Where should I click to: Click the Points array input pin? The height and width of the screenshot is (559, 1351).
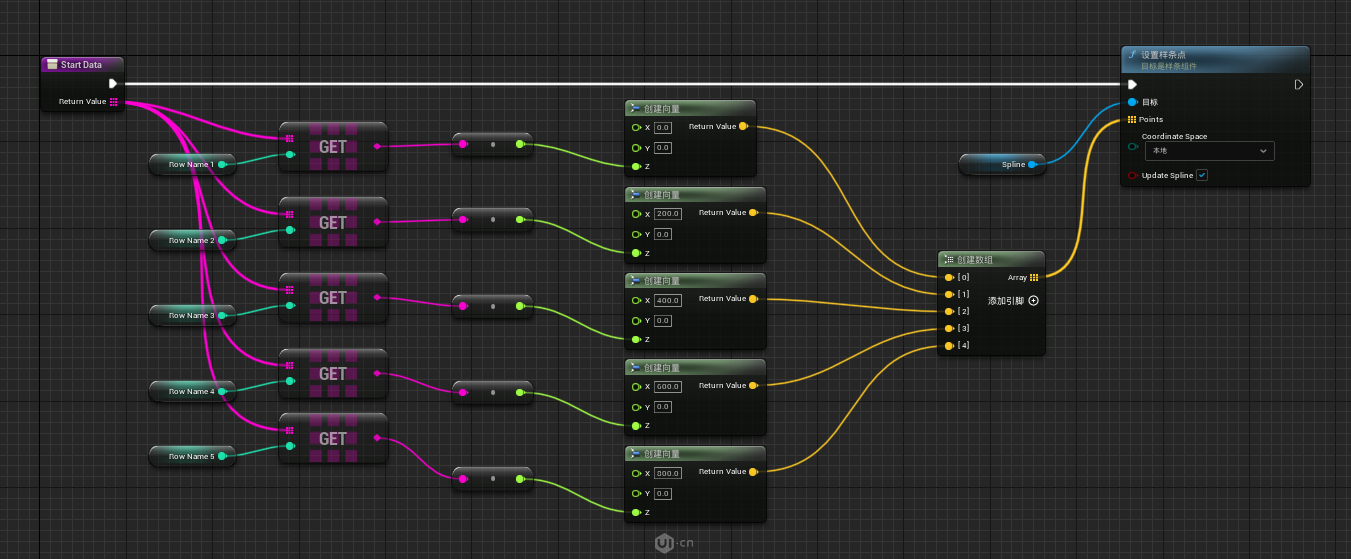[x=1132, y=120]
